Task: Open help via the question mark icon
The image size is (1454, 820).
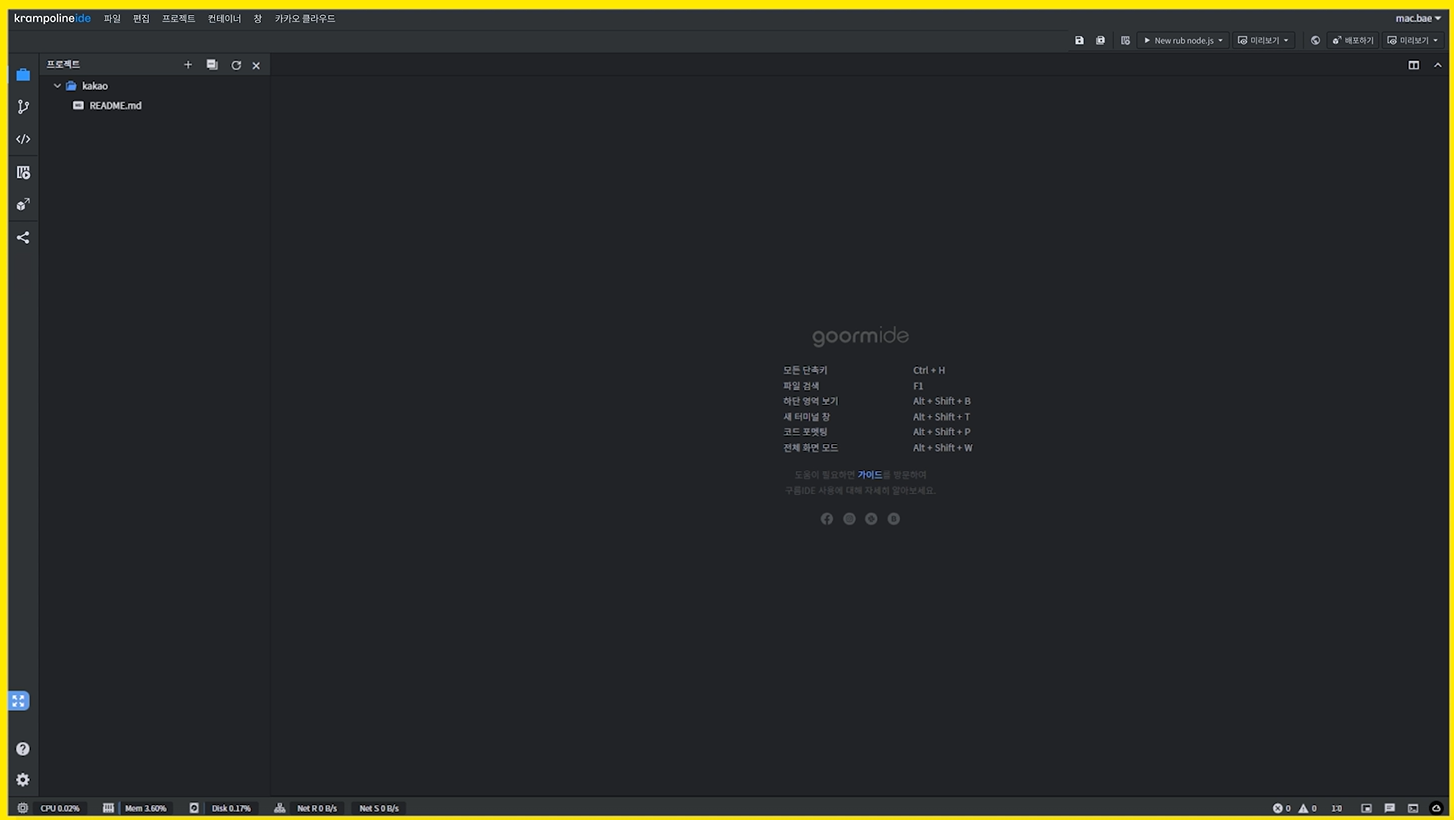Action: click(23, 749)
